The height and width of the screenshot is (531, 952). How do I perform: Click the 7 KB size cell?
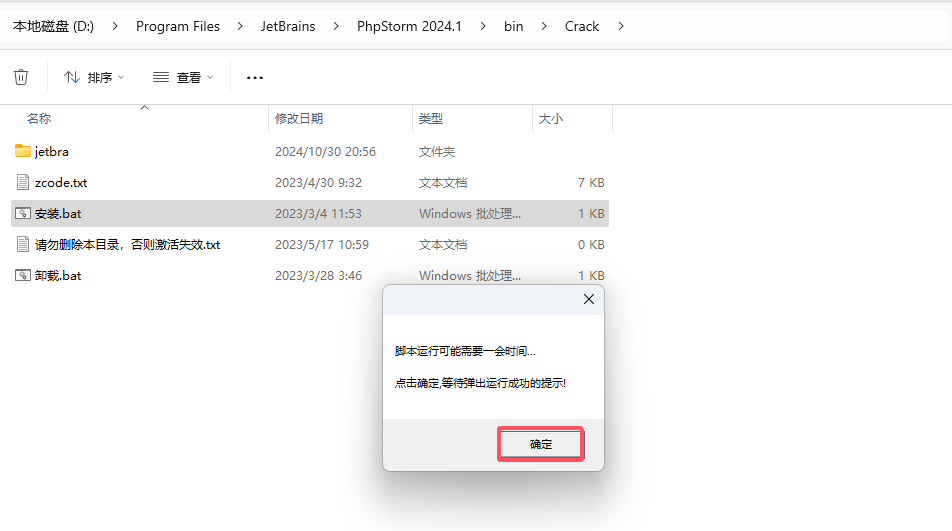click(x=591, y=183)
